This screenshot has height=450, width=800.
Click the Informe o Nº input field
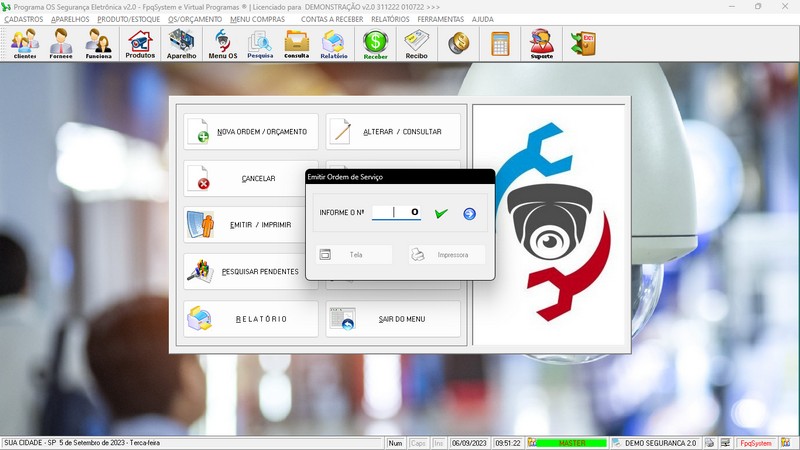click(x=396, y=212)
